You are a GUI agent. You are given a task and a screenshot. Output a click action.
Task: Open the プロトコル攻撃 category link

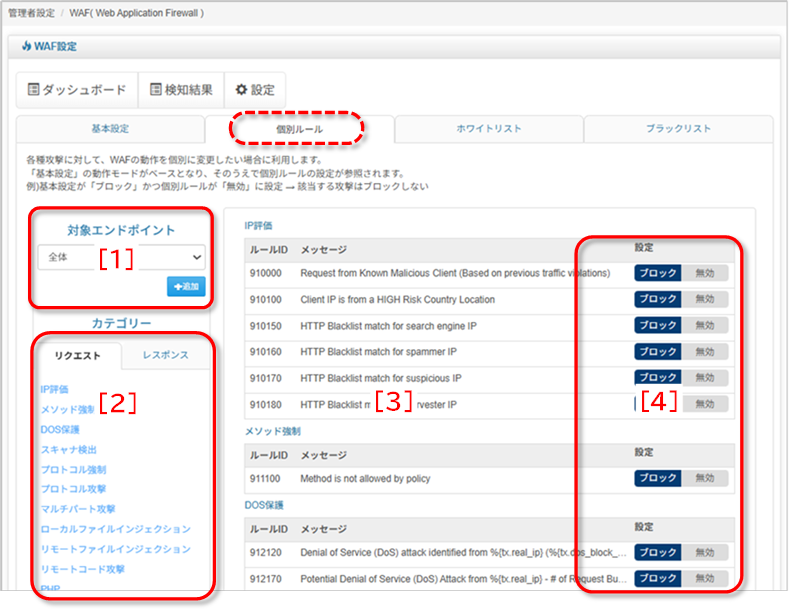(x=73, y=489)
